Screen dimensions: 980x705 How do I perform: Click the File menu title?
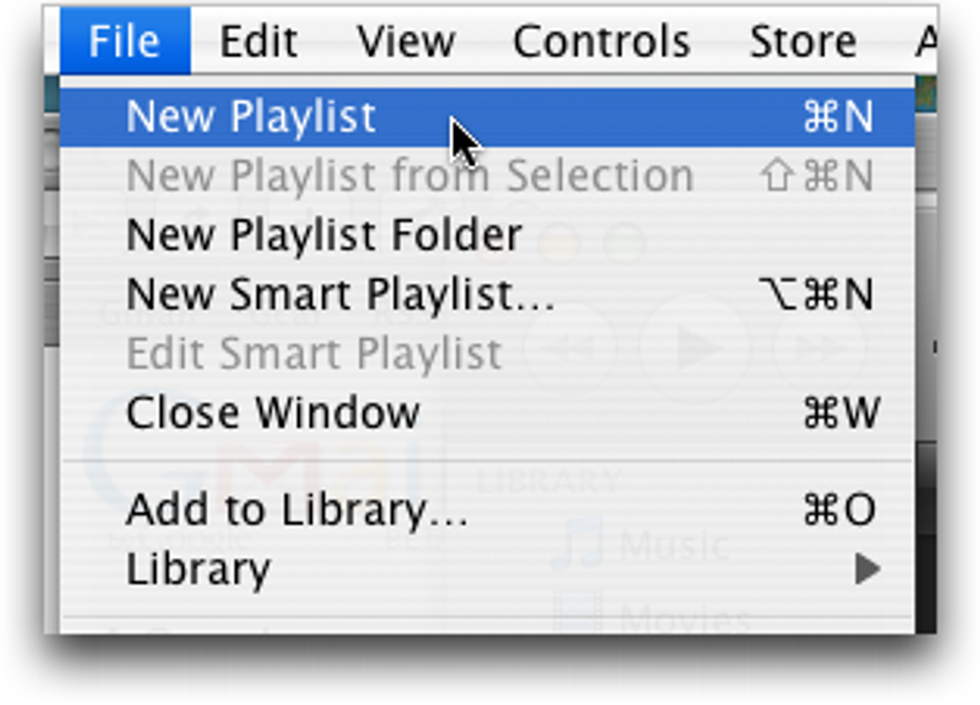124,42
